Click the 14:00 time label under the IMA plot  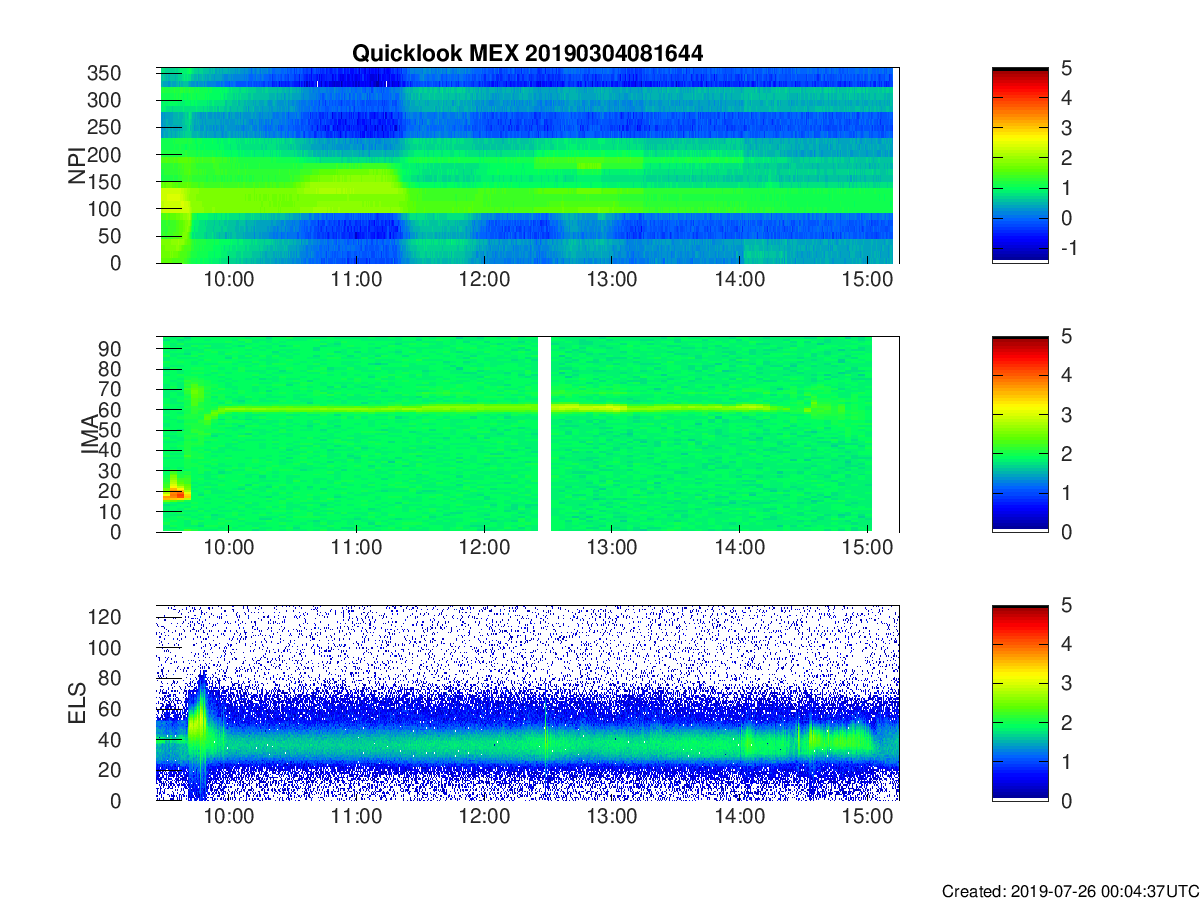(x=739, y=548)
